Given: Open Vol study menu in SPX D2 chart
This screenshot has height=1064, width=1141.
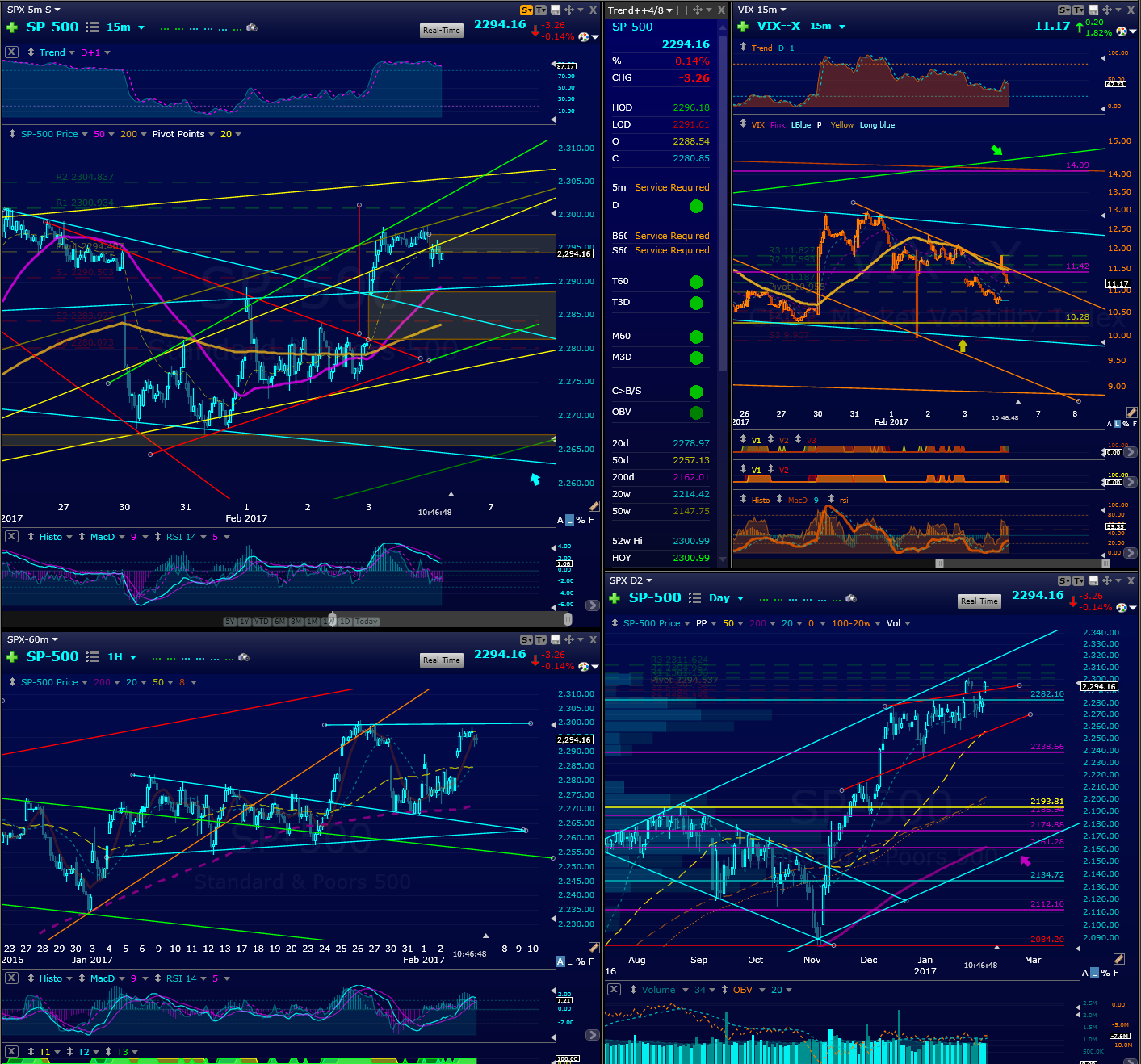Looking at the screenshot, I should click(x=899, y=623).
